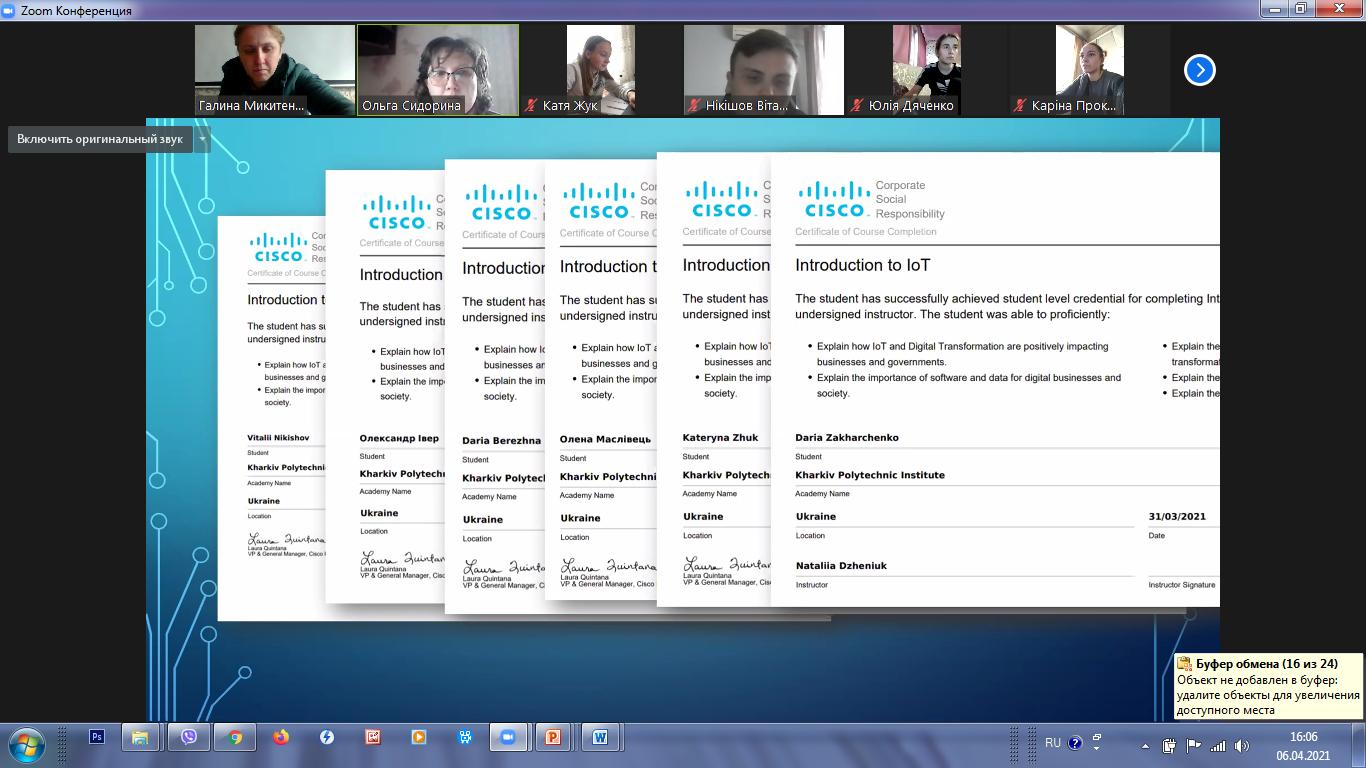Image resolution: width=1366 pixels, height=768 pixels.
Task: Click the Daria Berezhna certificate
Action: (x=495, y=387)
